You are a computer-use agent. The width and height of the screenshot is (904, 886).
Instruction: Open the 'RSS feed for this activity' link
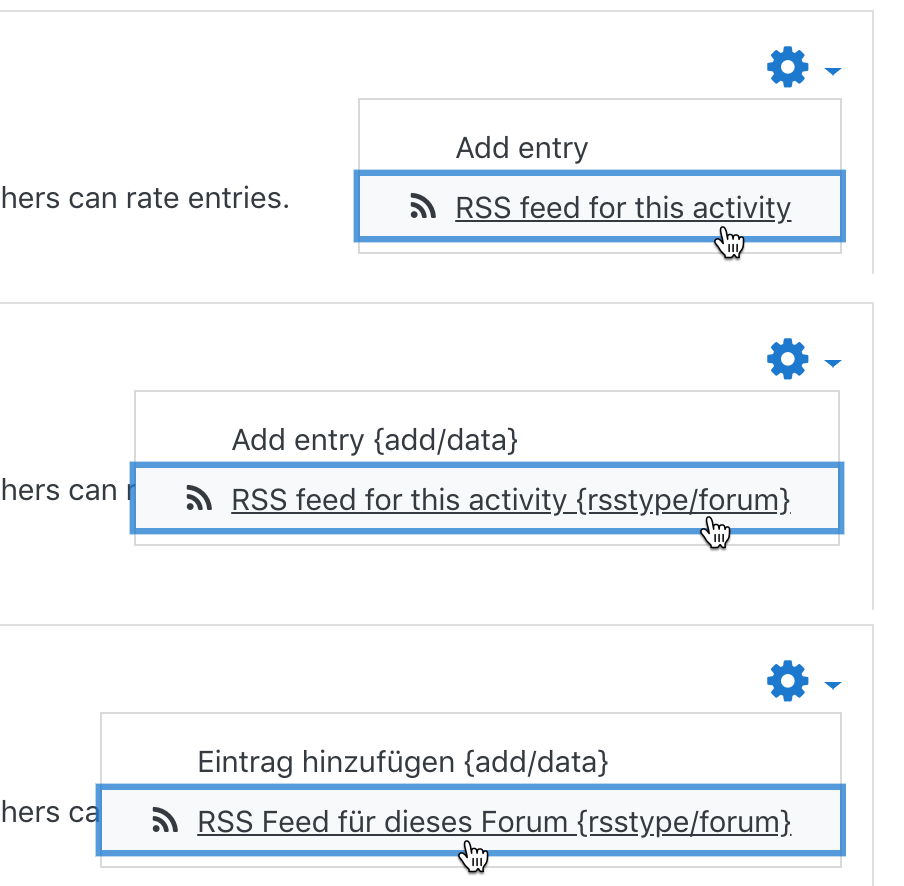click(623, 208)
